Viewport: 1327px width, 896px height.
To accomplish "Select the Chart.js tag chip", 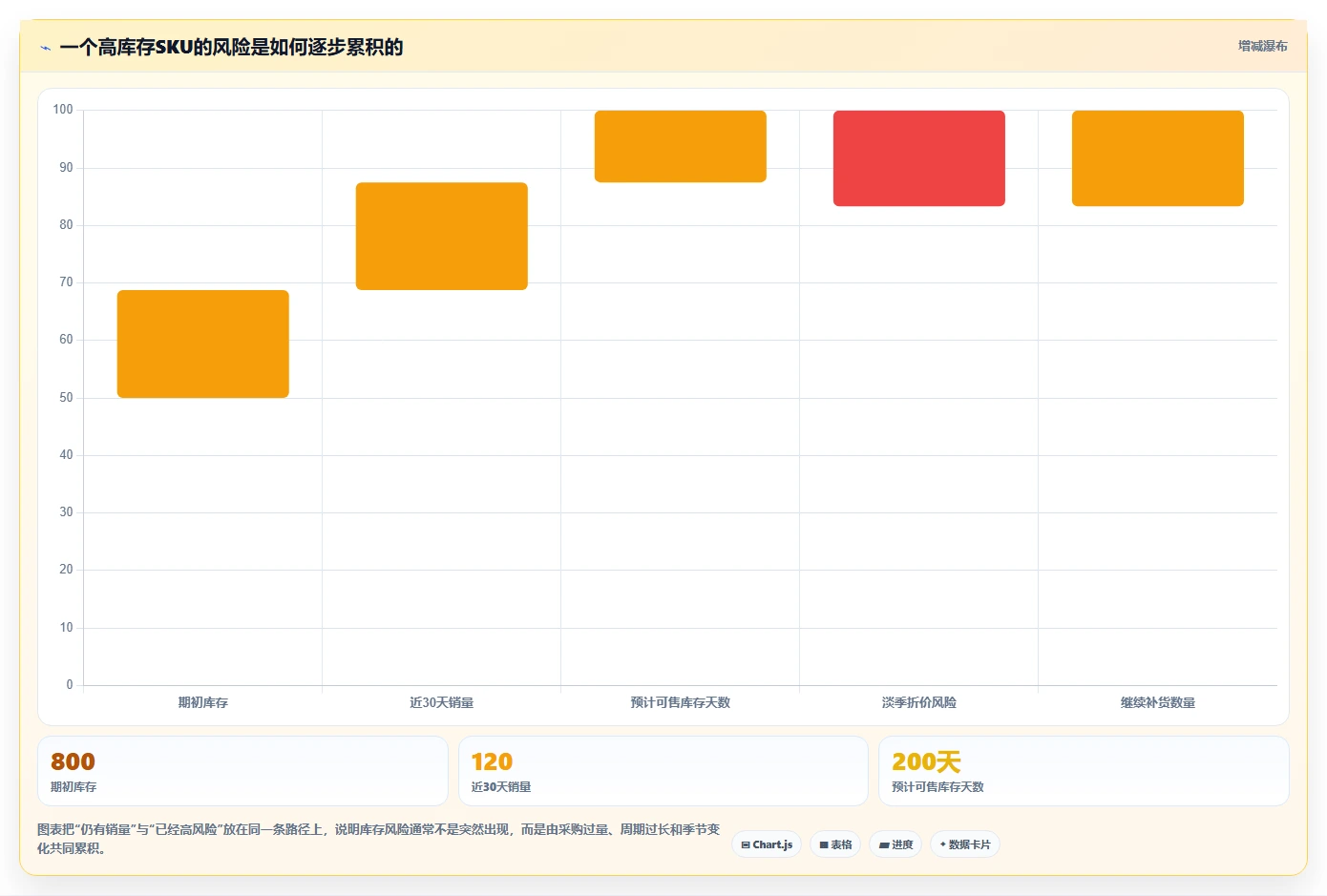I will (x=767, y=844).
